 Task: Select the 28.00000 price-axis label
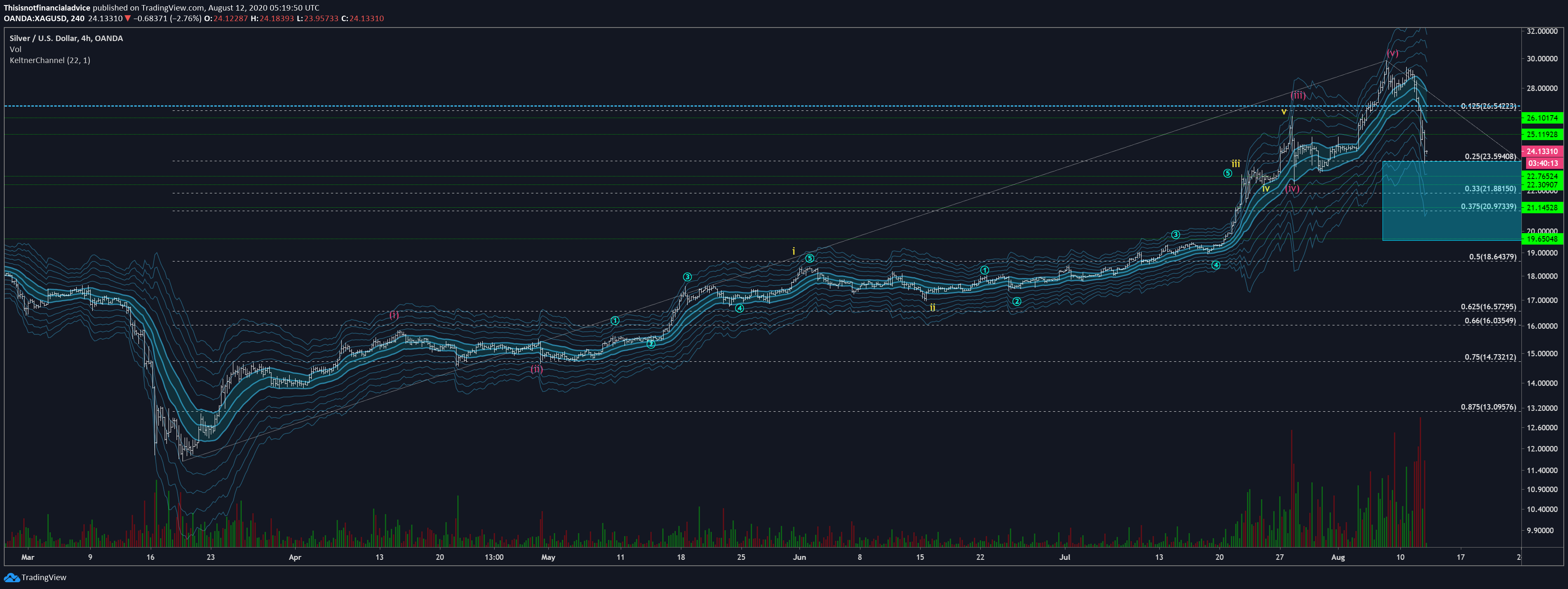(x=1542, y=89)
